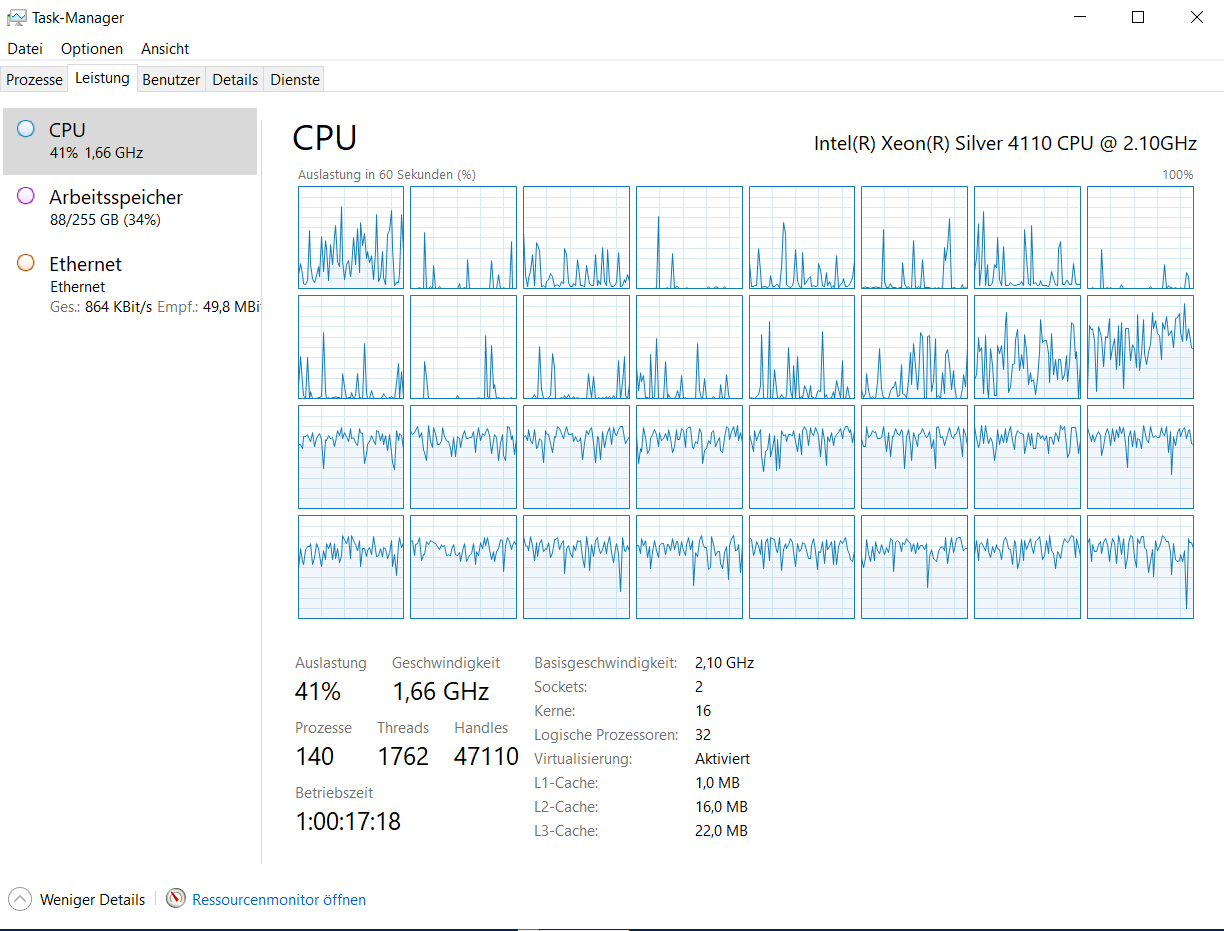Viewport: 1224px width, 931px height.
Task: Click the Ressourcenmonitor gauge icon
Action: (176, 899)
